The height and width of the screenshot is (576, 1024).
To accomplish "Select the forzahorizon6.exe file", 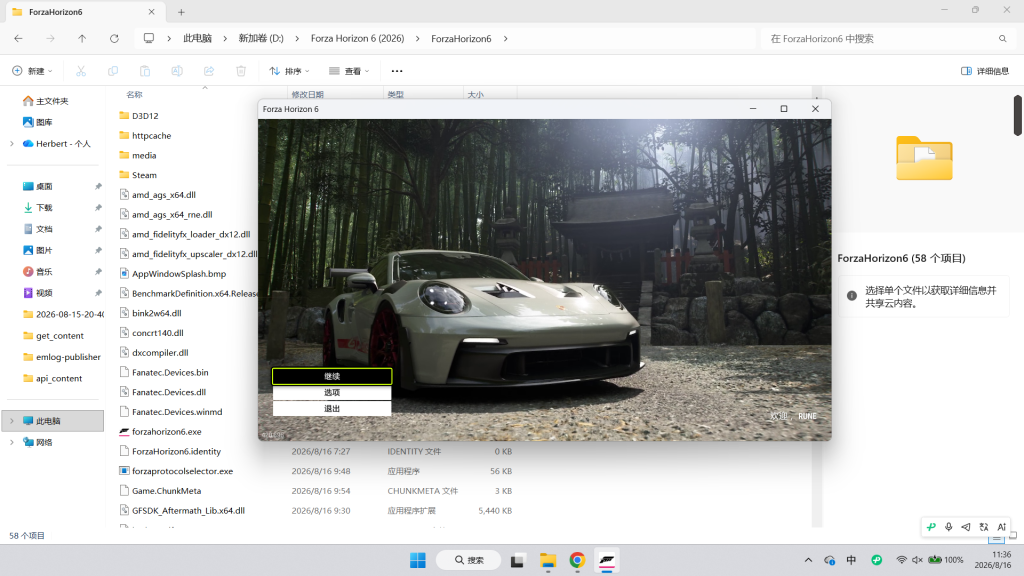I will point(167,432).
